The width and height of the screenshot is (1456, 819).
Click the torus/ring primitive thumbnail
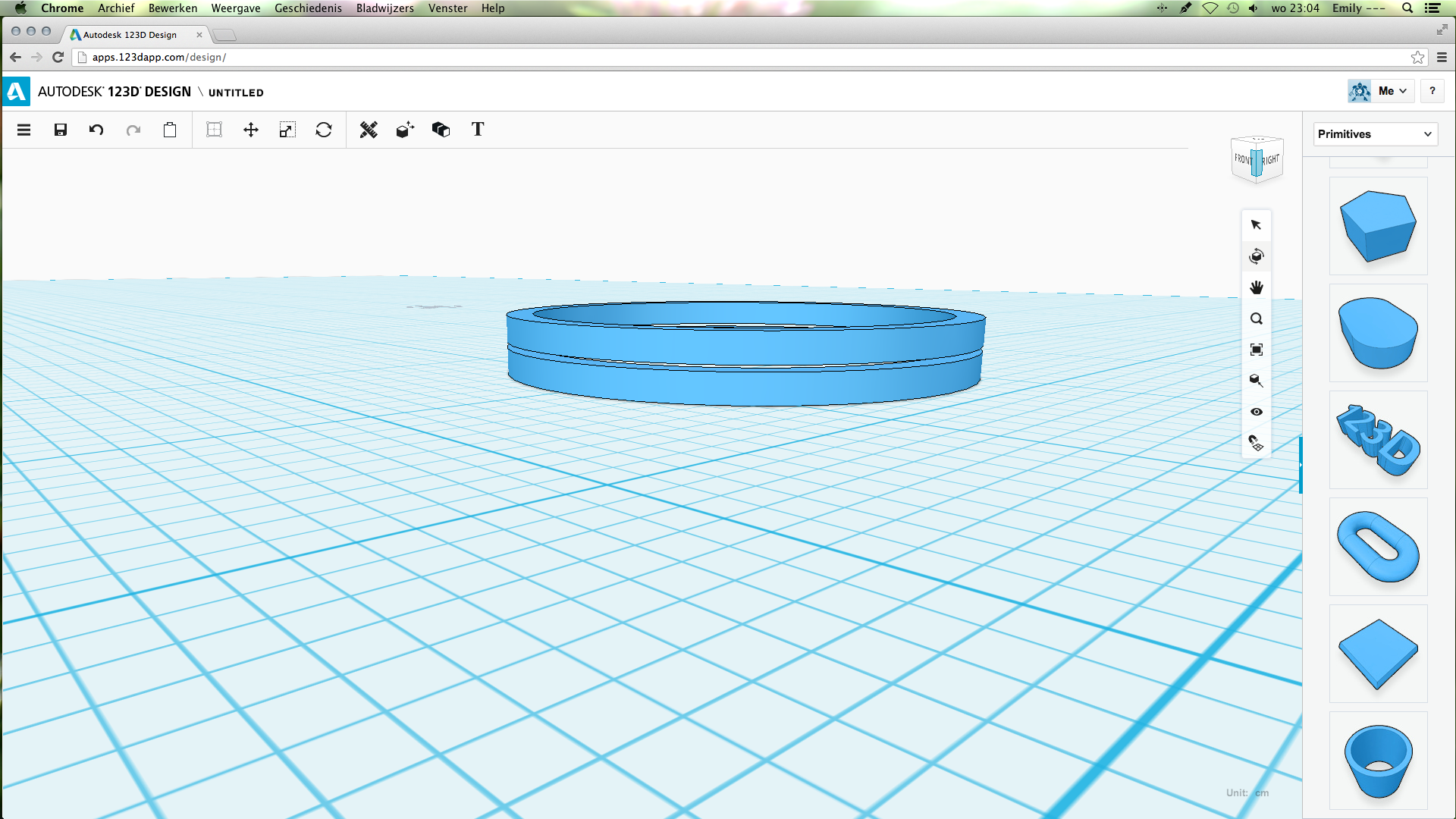(x=1378, y=547)
